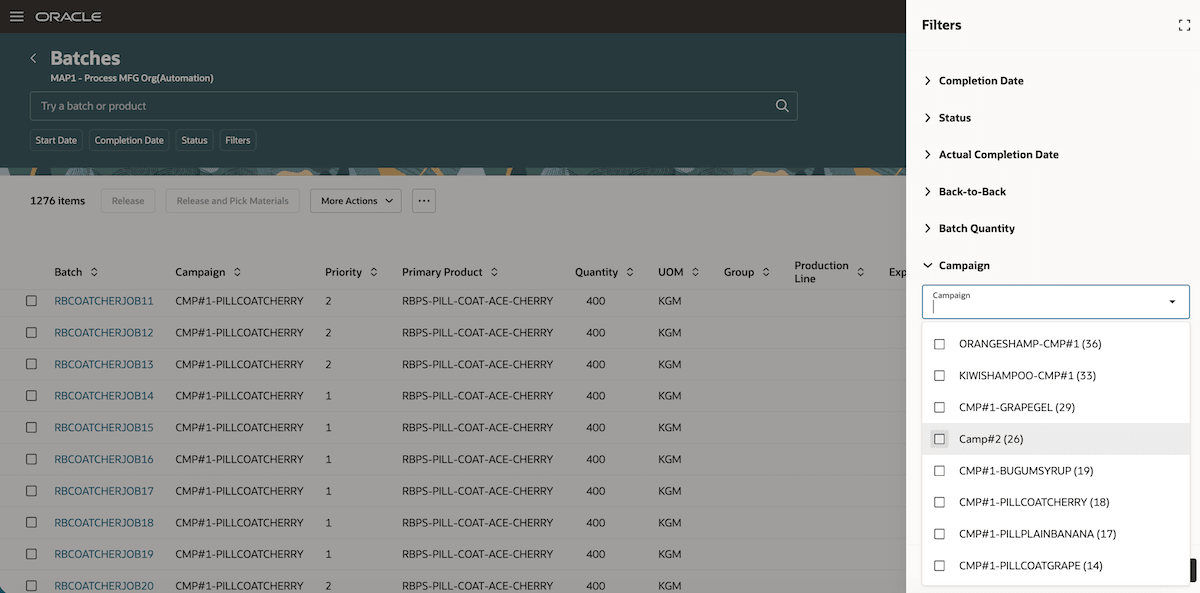Open batch link RBCOATCHERJOB12
This screenshot has width=1200, height=593.
(x=104, y=332)
